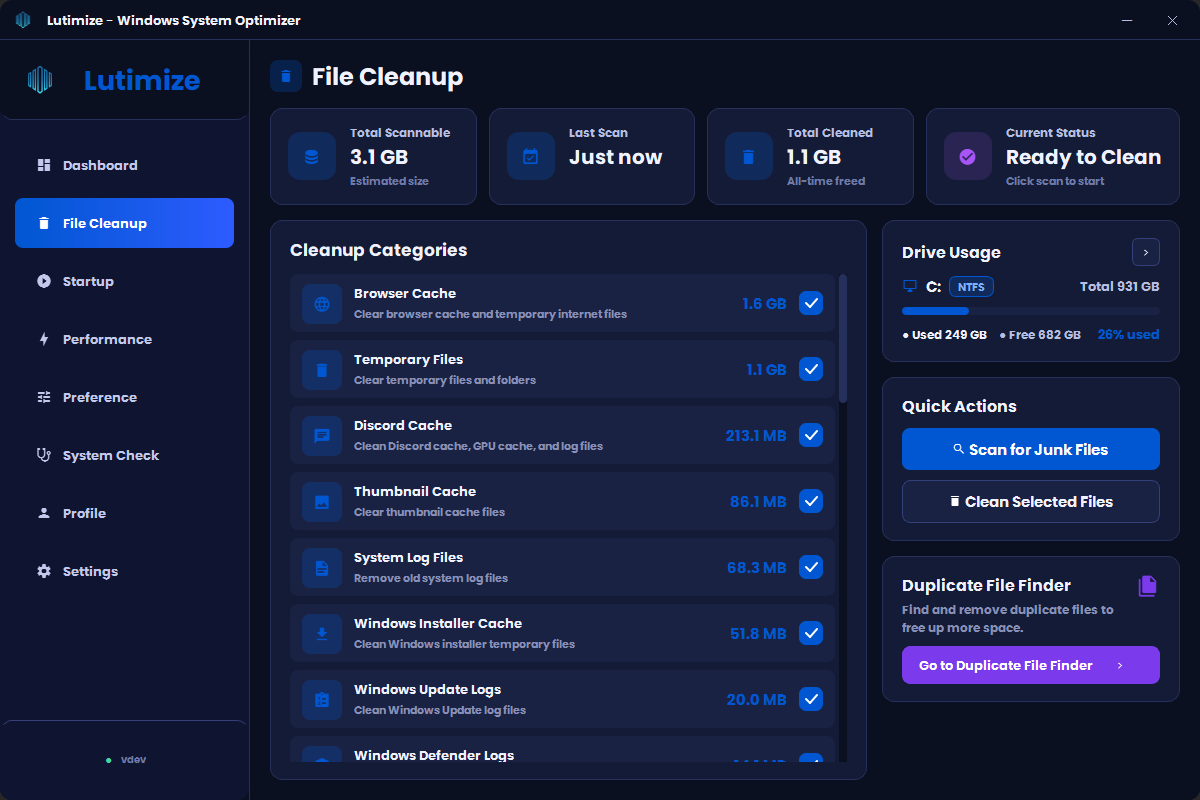Click the globe icon for Browser Cache

coord(322,304)
